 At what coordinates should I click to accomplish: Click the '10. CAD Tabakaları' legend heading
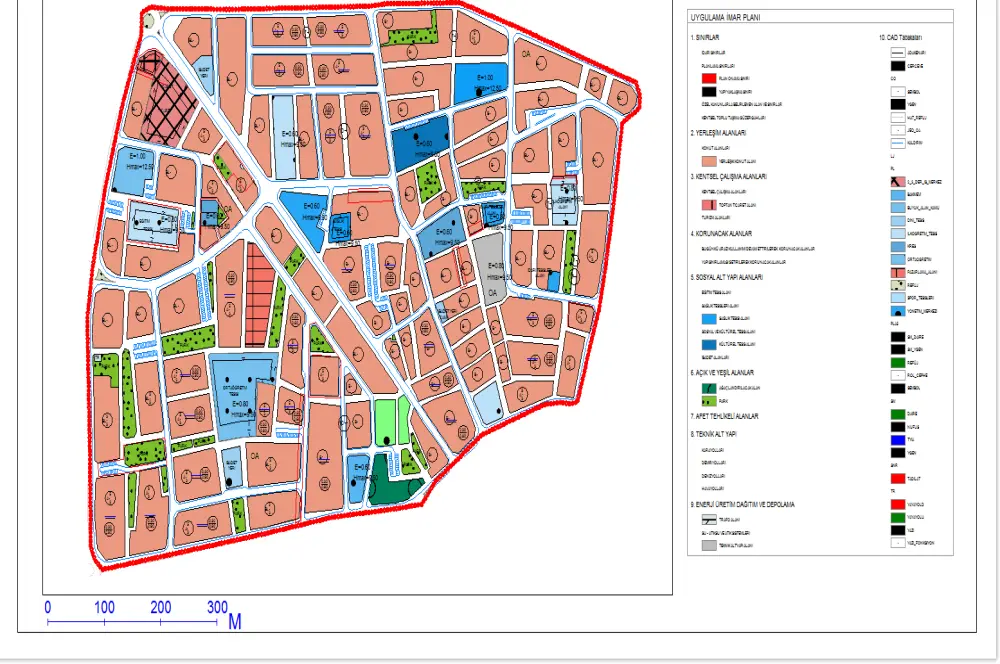900,38
